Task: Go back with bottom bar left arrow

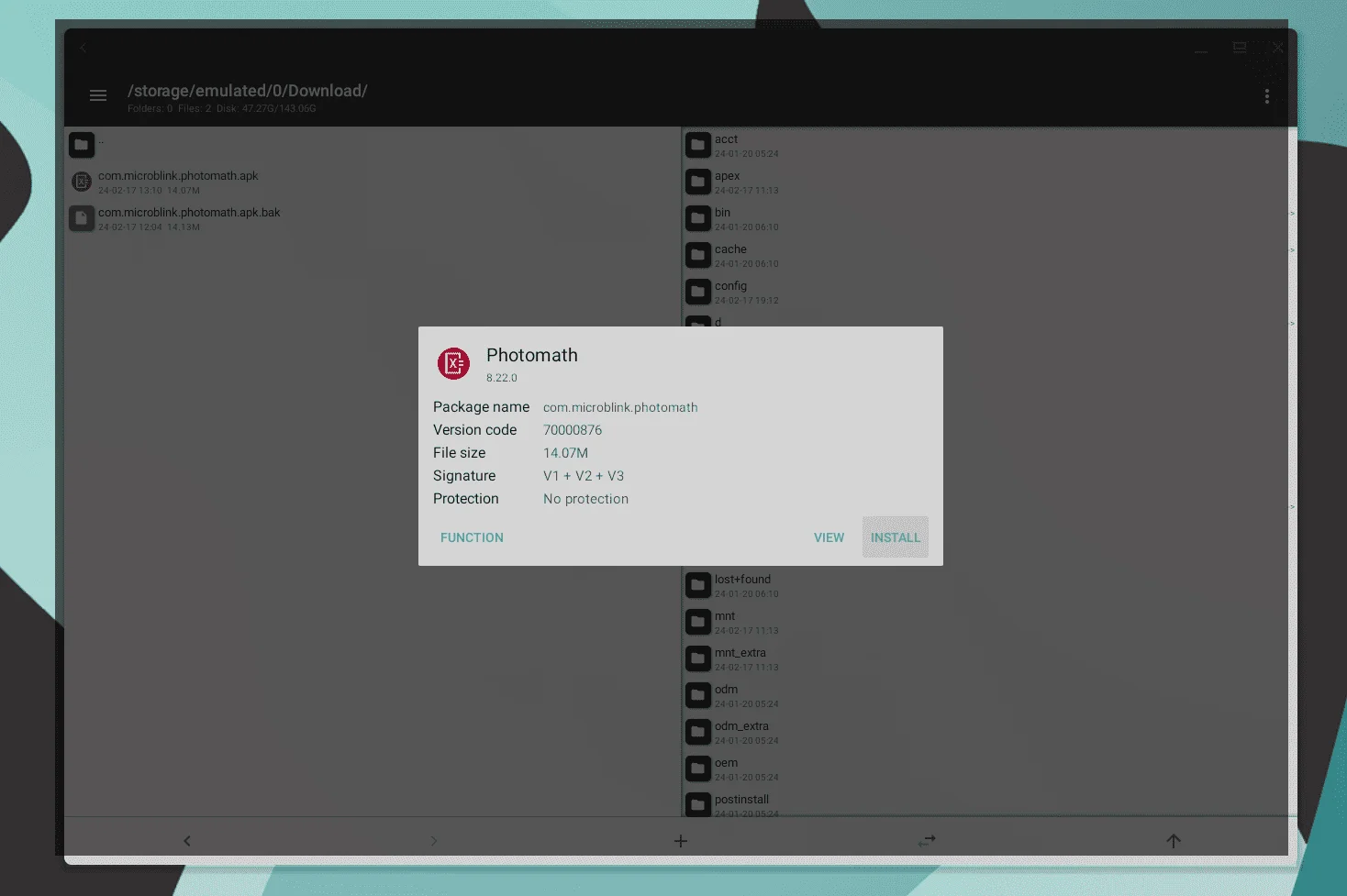Action: [187, 841]
